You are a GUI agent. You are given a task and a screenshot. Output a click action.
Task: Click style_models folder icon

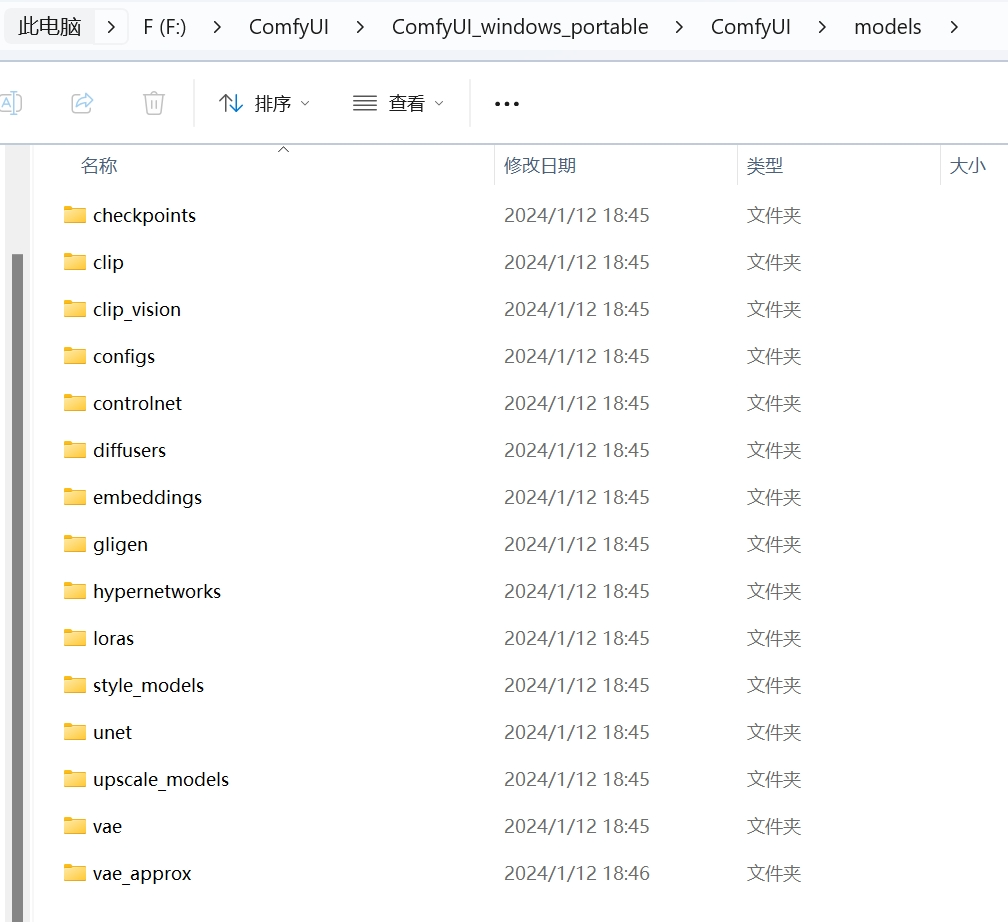point(75,684)
